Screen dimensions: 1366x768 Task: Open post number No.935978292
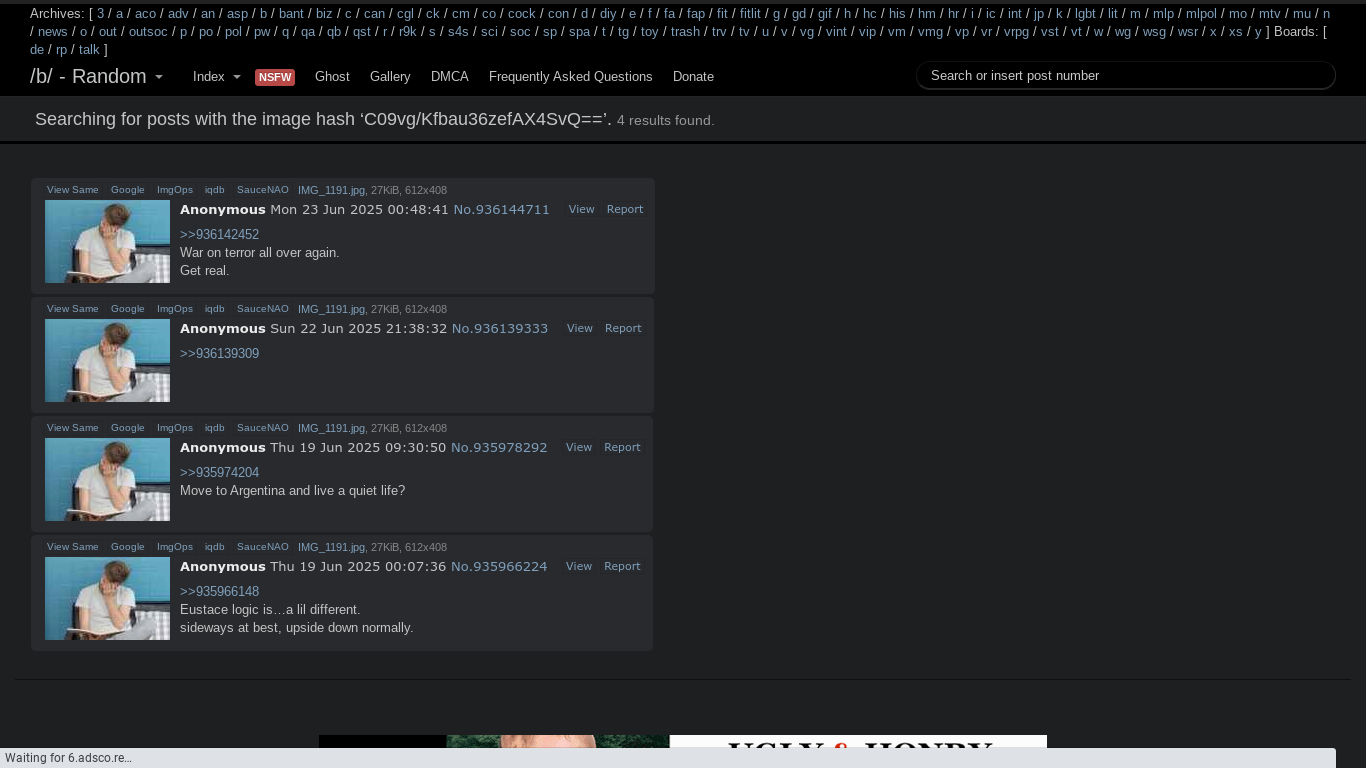[499, 448]
